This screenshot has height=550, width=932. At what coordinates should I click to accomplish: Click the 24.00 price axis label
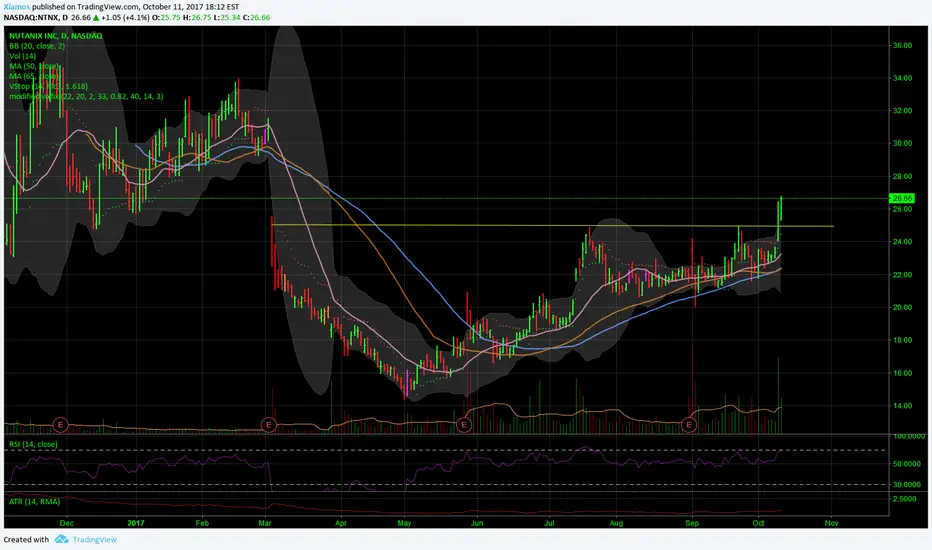902,242
